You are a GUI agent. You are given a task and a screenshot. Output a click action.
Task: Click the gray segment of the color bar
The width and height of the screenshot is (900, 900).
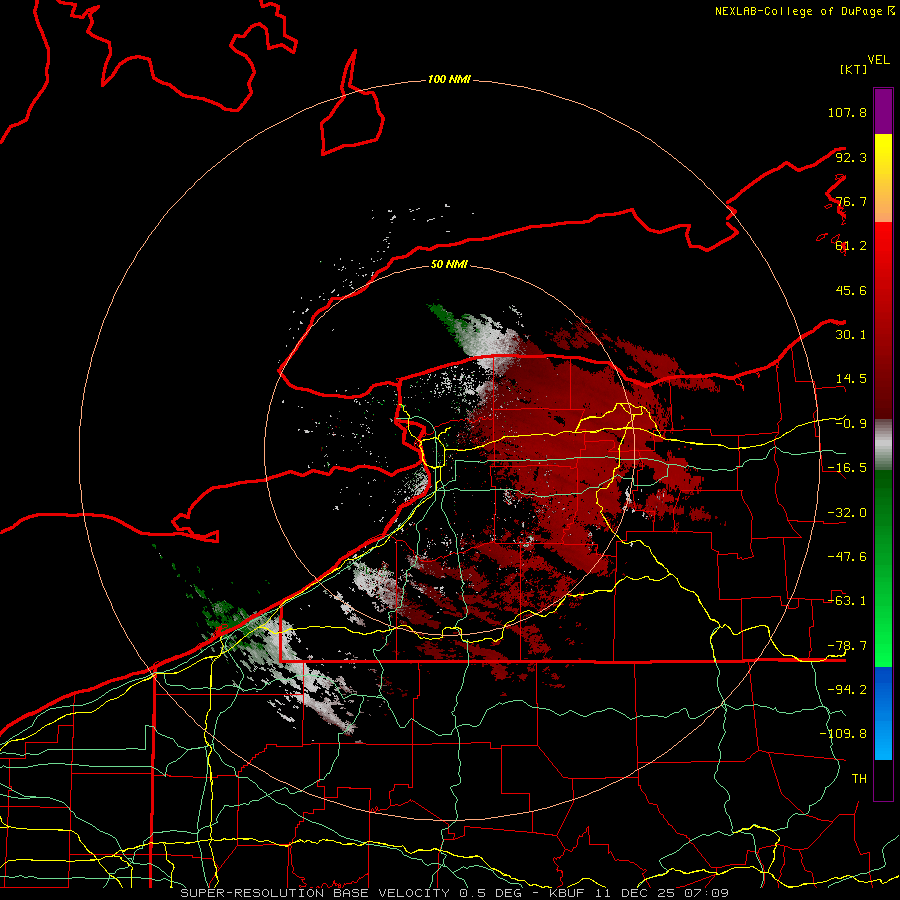[x=883, y=445]
